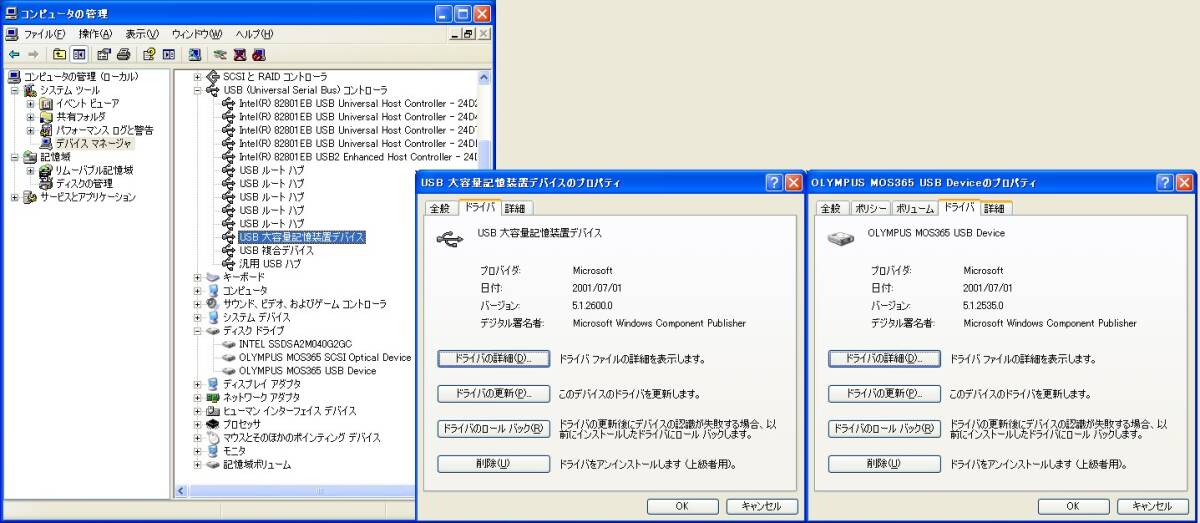Viewport: 1200px width, 523px height.
Task: Click 削除 button in OLYMPUS dialog
Action: coord(884,464)
